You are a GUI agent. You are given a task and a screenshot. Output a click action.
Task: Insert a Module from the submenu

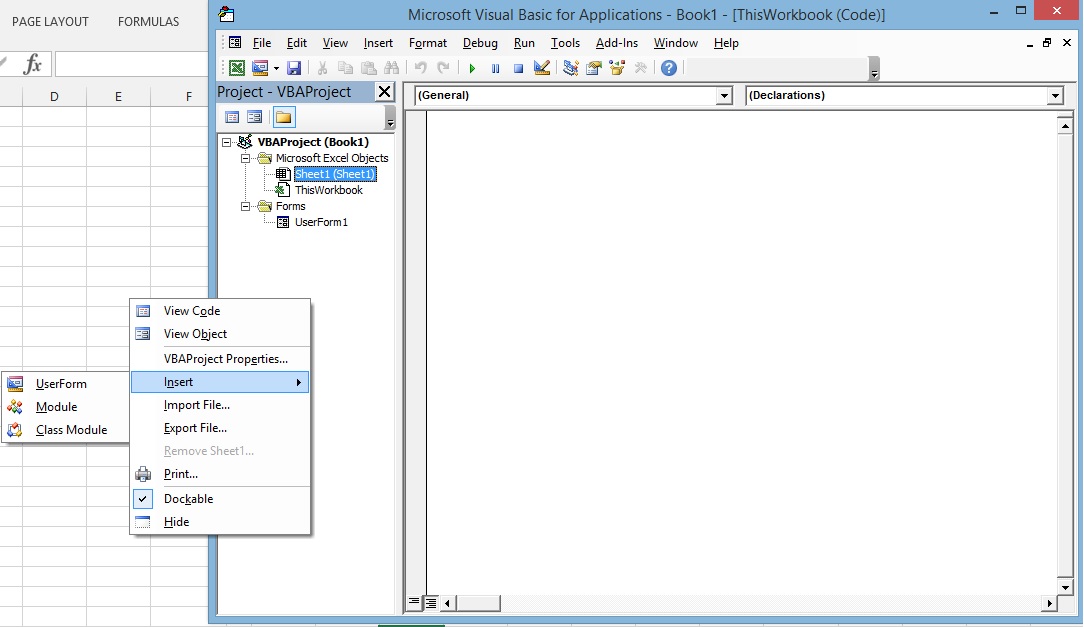65,406
